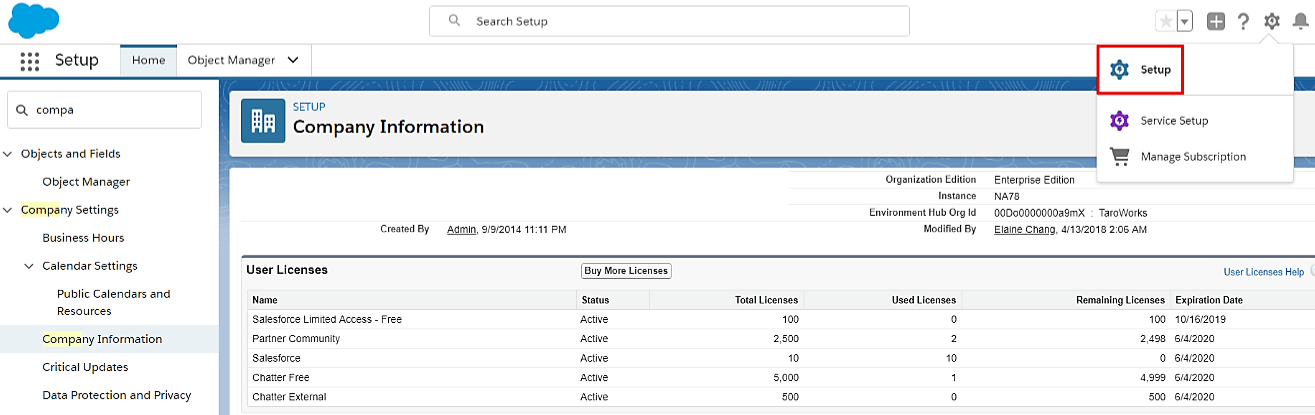
Task: Collapse the Calendar Settings node
Action: click(30, 266)
